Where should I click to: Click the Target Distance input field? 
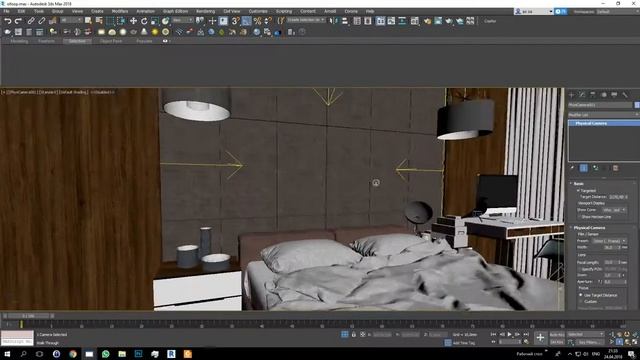click(616, 197)
